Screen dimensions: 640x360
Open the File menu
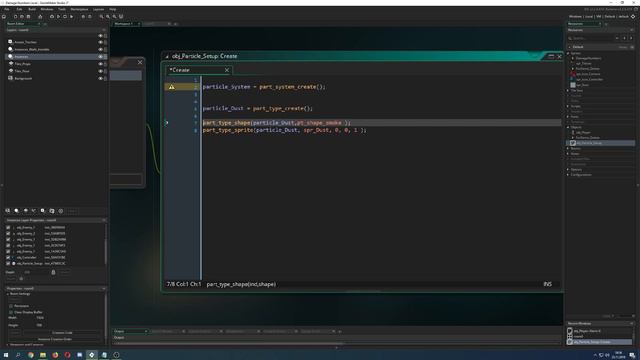tap(7, 9)
